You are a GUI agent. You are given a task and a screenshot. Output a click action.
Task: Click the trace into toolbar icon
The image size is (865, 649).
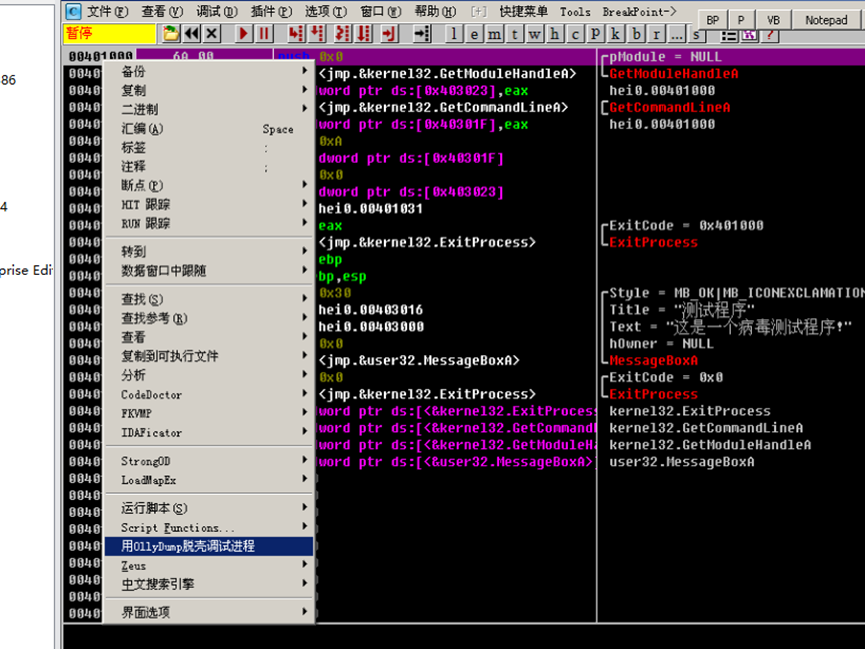pyautogui.click(x=343, y=34)
